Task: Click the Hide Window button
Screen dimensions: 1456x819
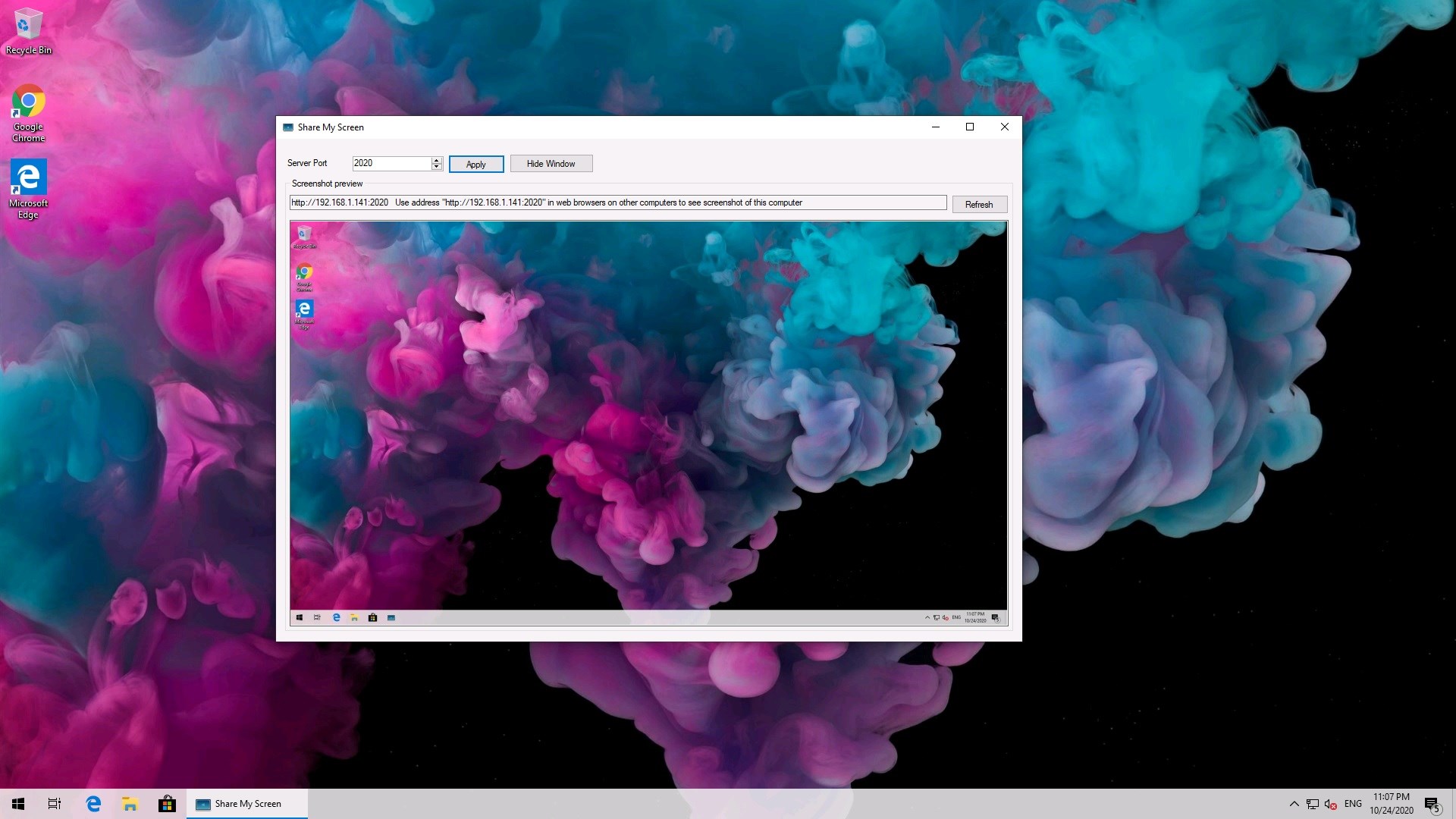Action: click(551, 164)
